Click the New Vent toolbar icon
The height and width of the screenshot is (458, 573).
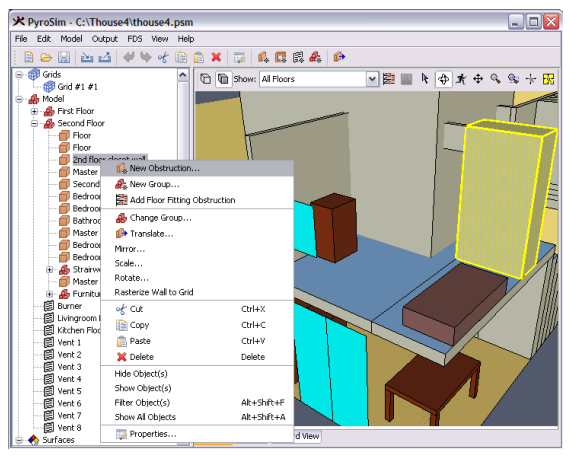[x=298, y=57]
